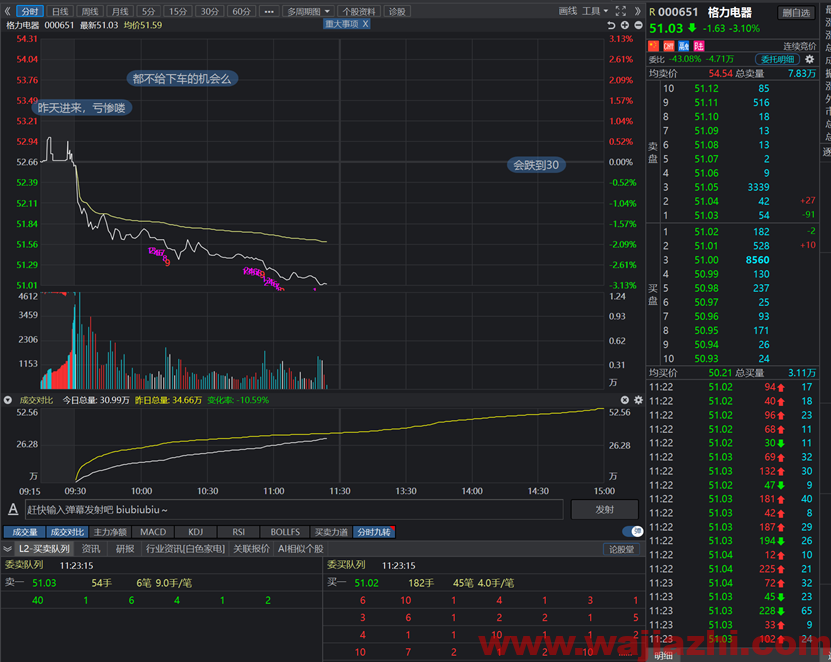Open the 行业资讯[白色家电] tab

185,549
